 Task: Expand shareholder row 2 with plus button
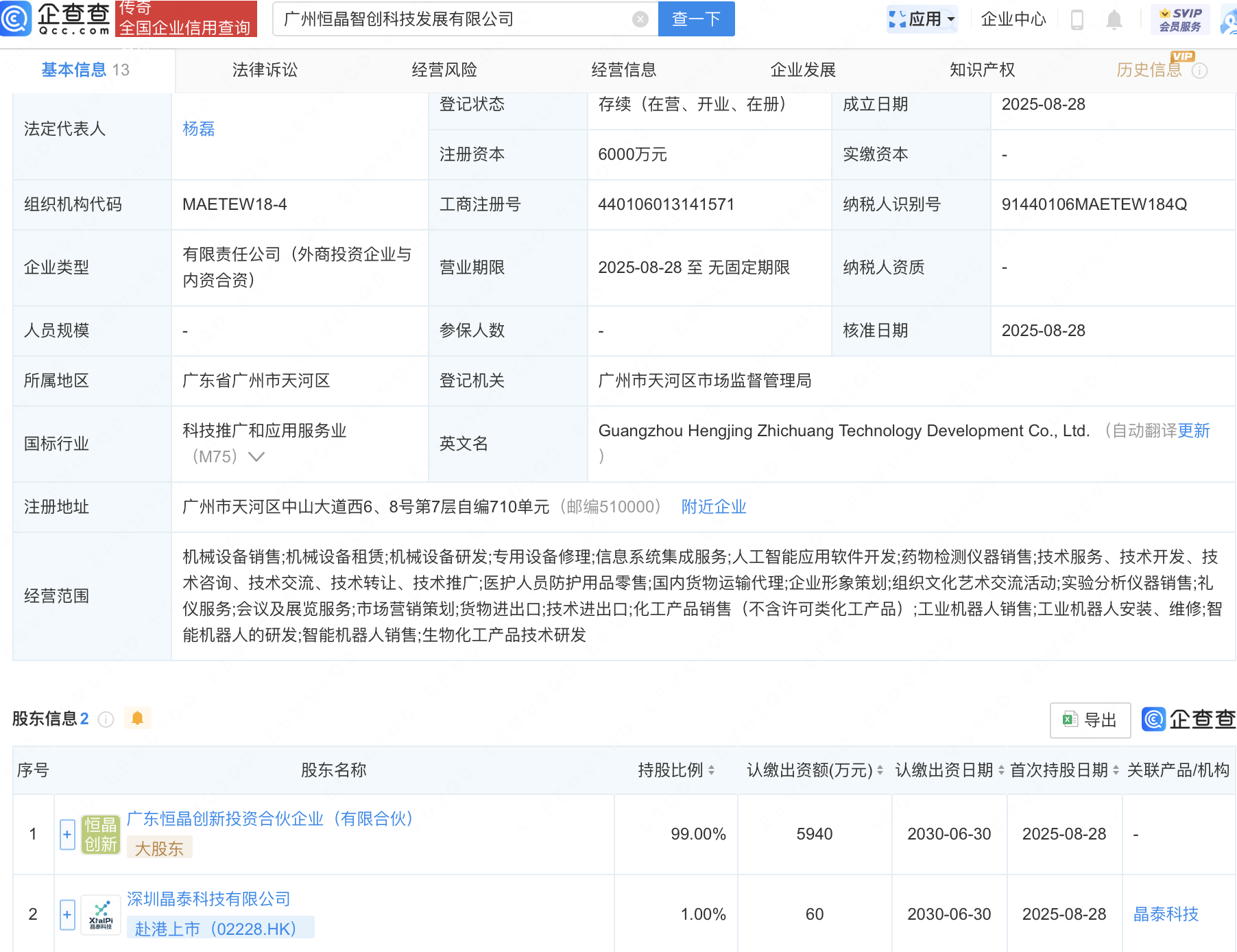67,915
